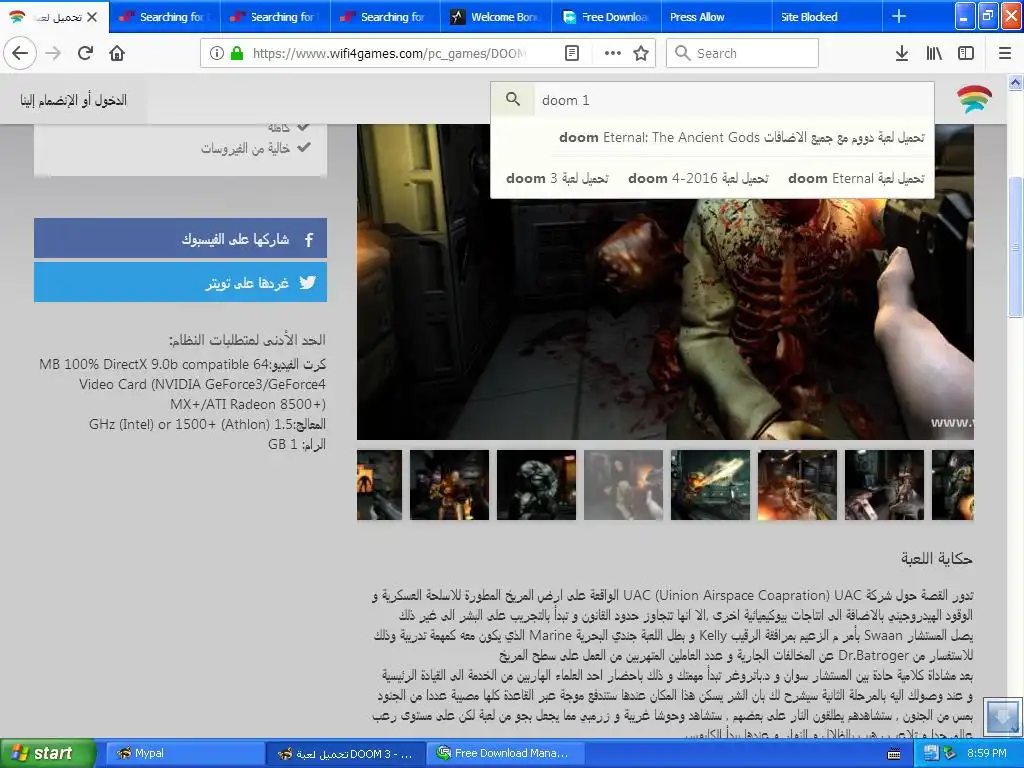Open faded thumbnail with orange muzzle flash

tap(623, 485)
